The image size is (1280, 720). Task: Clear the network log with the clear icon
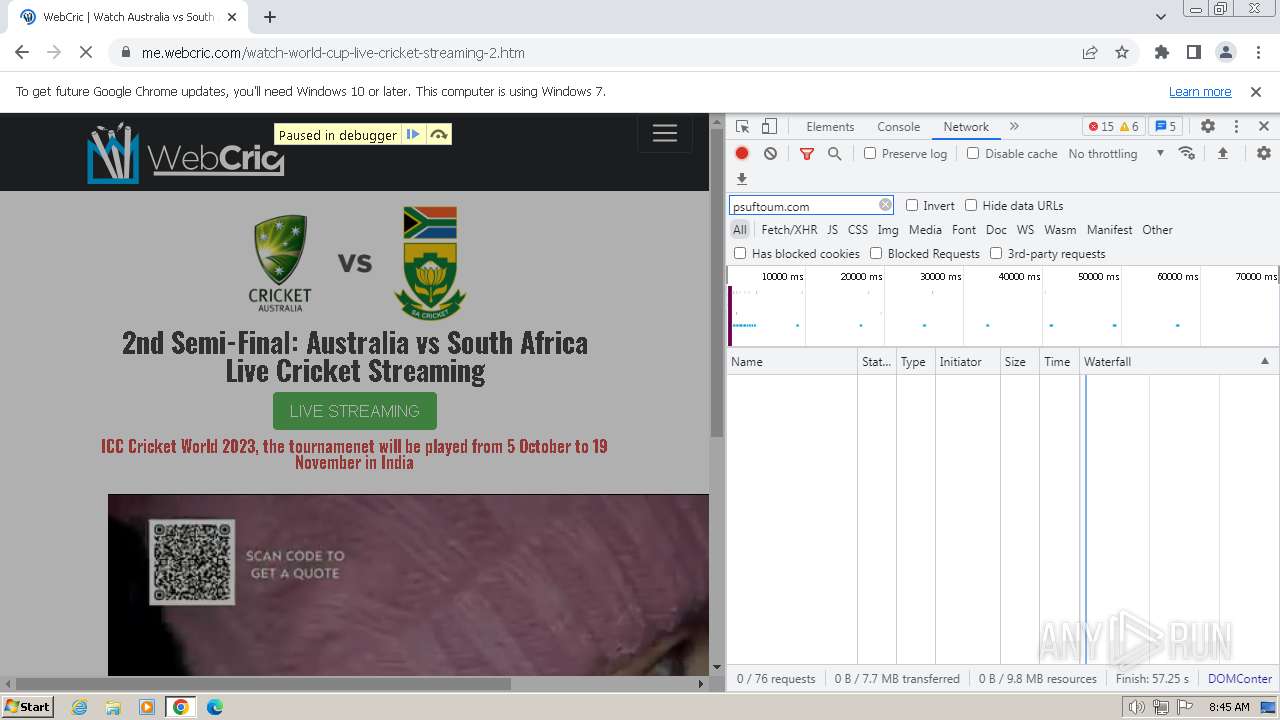point(770,153)
